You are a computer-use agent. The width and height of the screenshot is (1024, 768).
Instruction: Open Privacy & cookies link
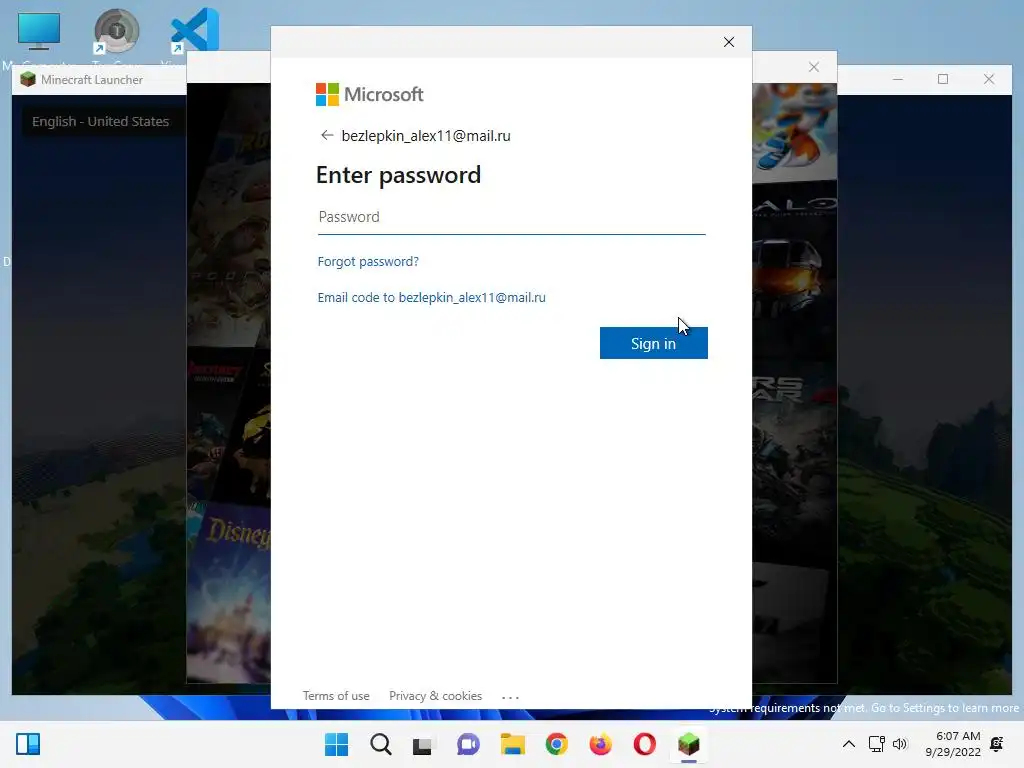[x=435, y=696]
